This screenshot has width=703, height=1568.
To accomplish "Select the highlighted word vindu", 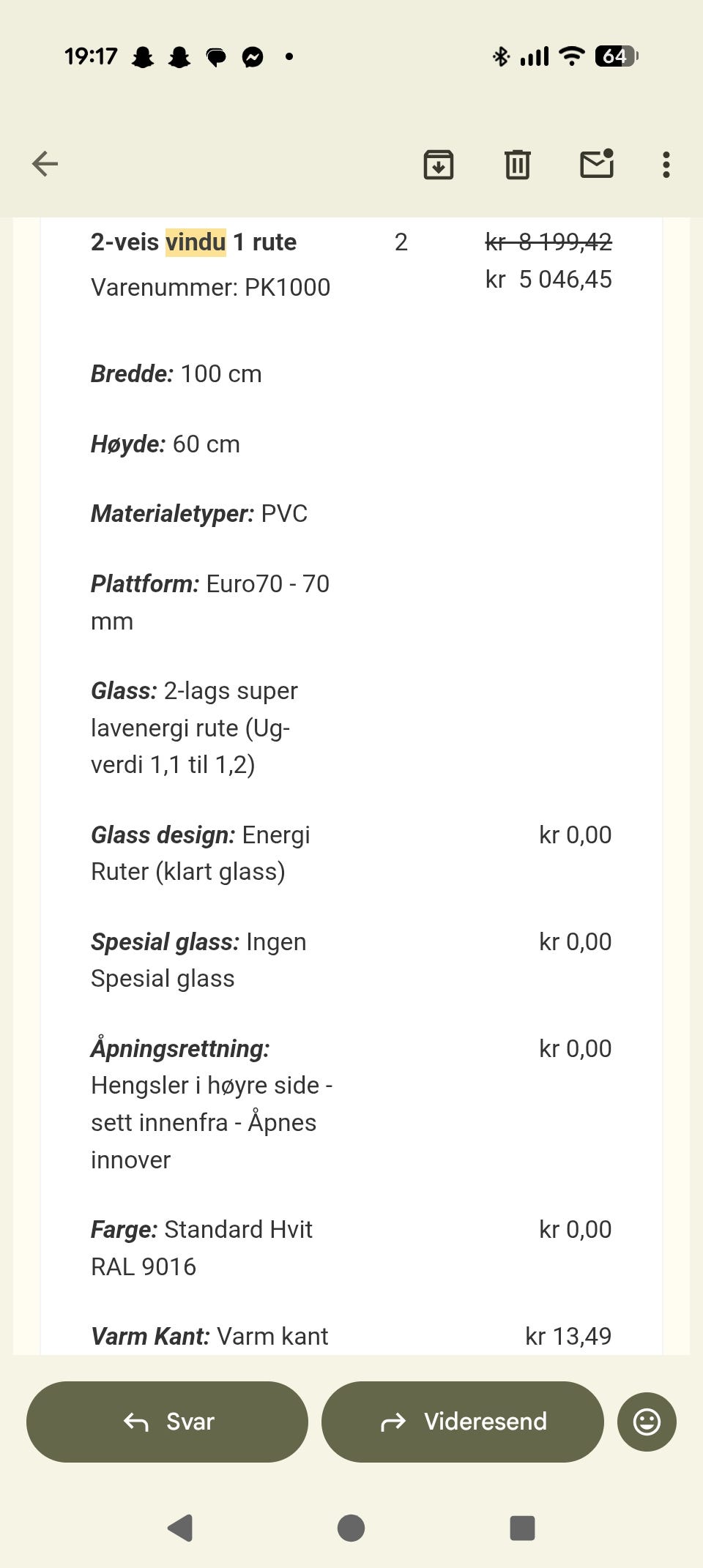I will 195,242.
